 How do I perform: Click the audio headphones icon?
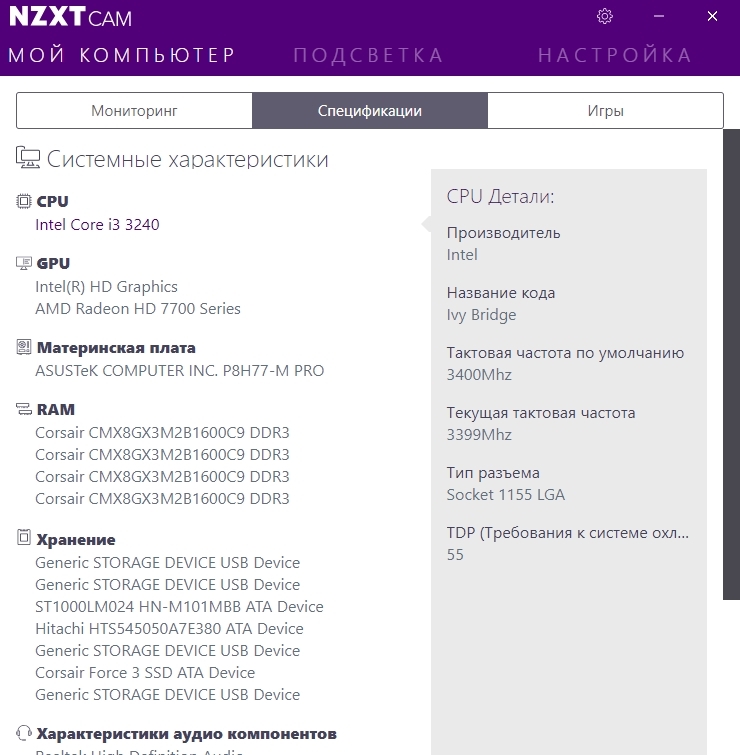point(24,733)
